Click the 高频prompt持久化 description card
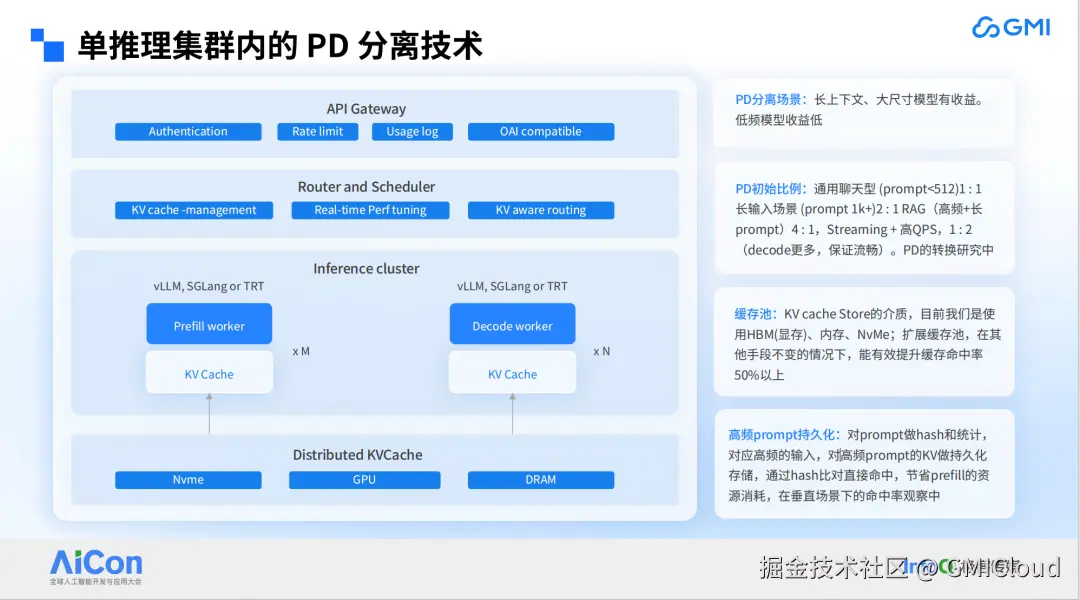Viewport: 1080px width, 600px height. coord(863,463)
